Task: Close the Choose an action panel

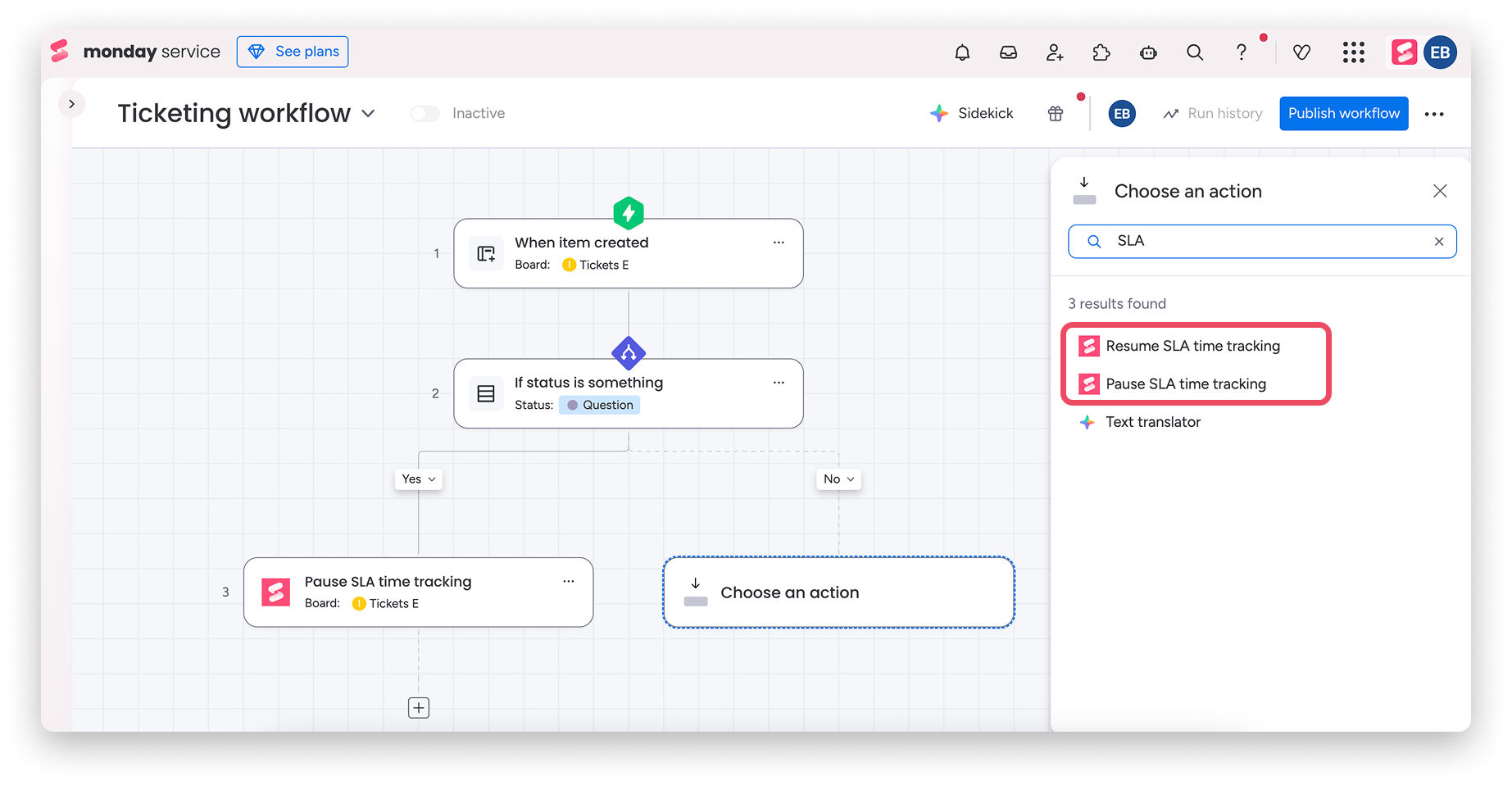Action: point(1440,191)
